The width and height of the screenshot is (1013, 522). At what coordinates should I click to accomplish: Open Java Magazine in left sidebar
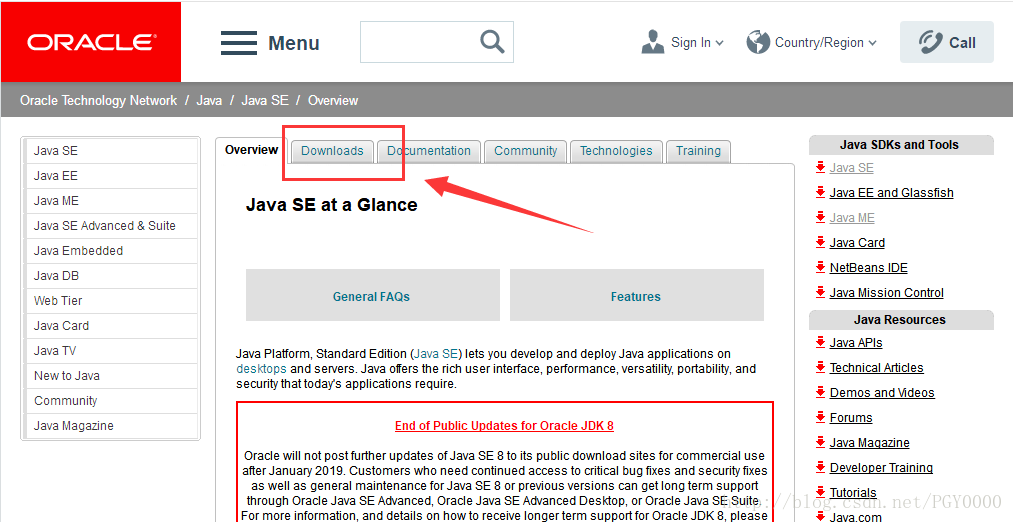[x=111, y=426]
